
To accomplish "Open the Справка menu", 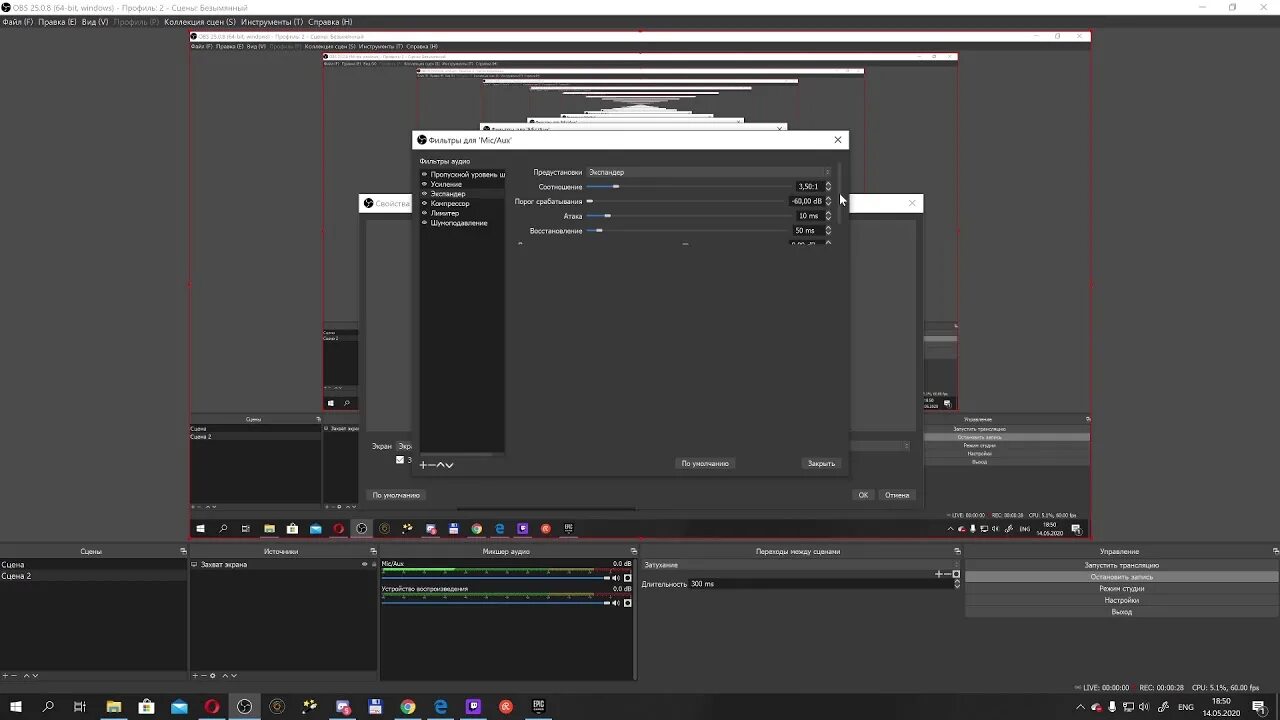I will (x=330, y=22).
